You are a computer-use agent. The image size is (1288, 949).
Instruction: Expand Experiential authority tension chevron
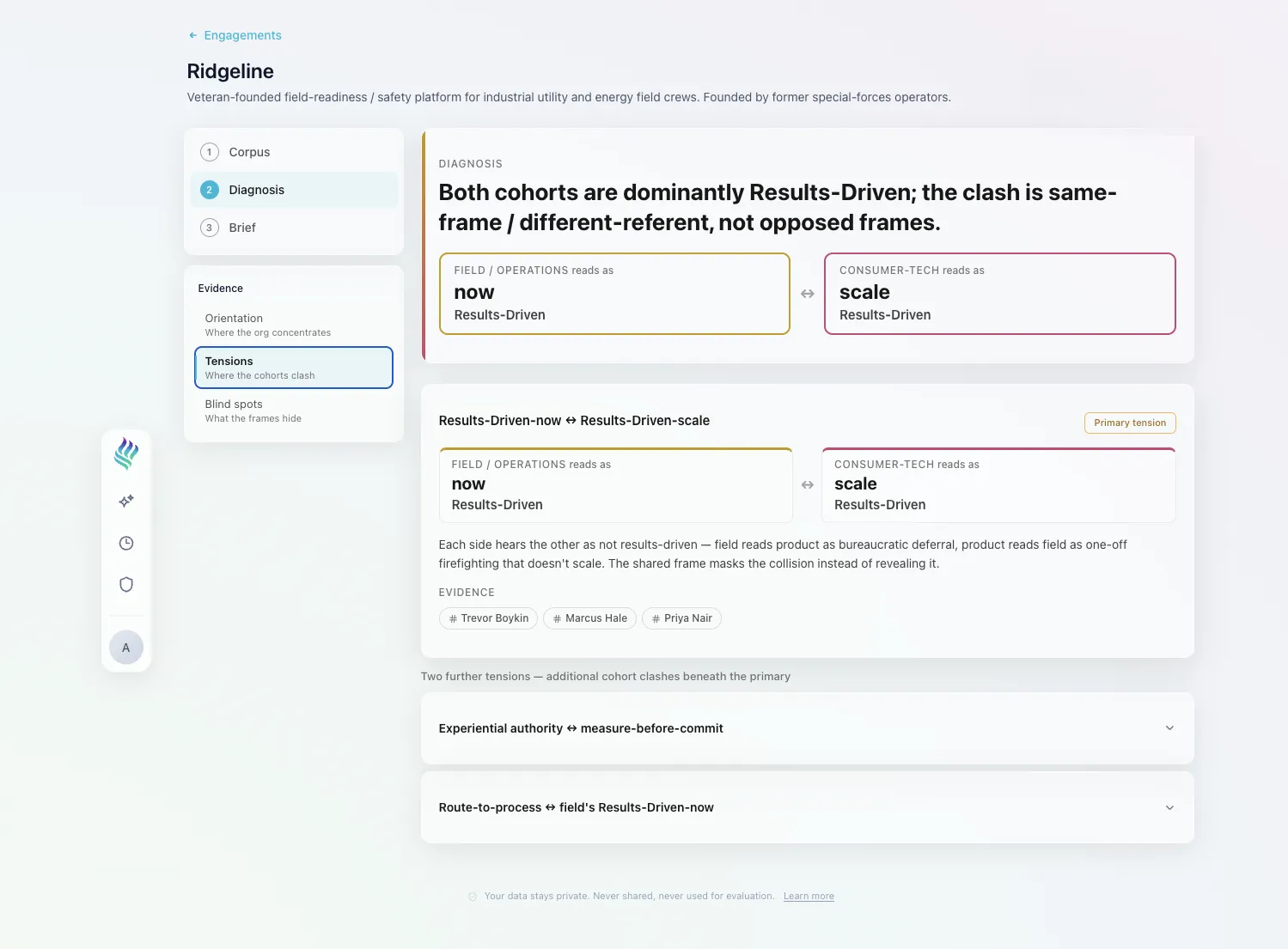coord(1169,728)
